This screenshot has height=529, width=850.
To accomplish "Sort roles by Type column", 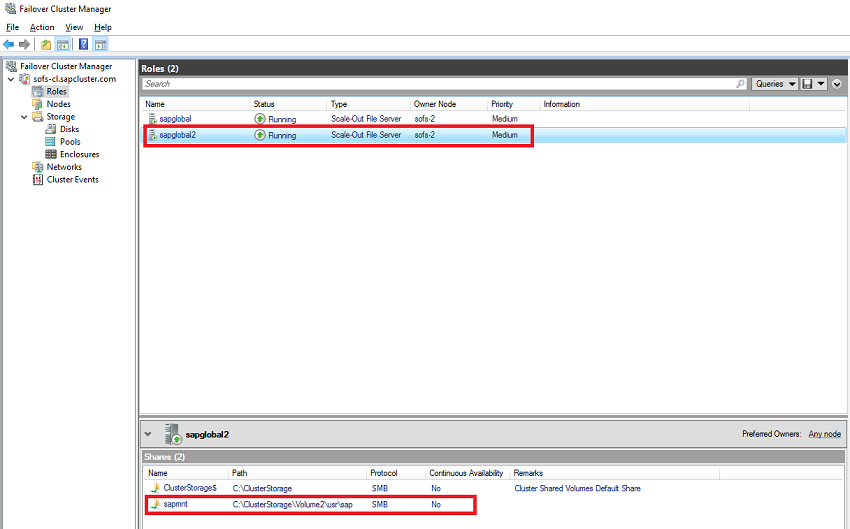I will click(339, 104).
